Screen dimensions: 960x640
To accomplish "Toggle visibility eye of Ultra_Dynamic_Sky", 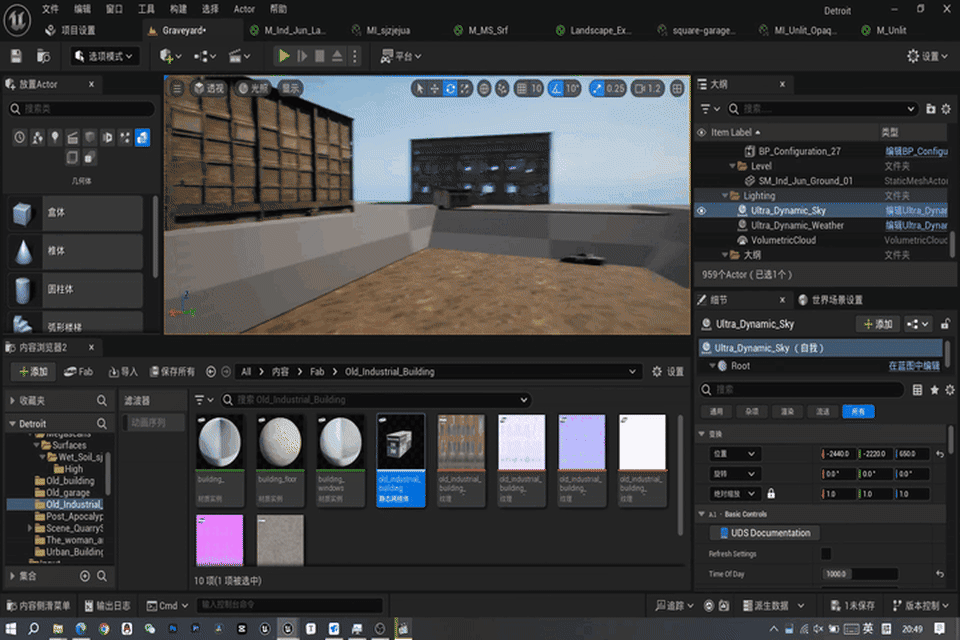I will [702, 211].
